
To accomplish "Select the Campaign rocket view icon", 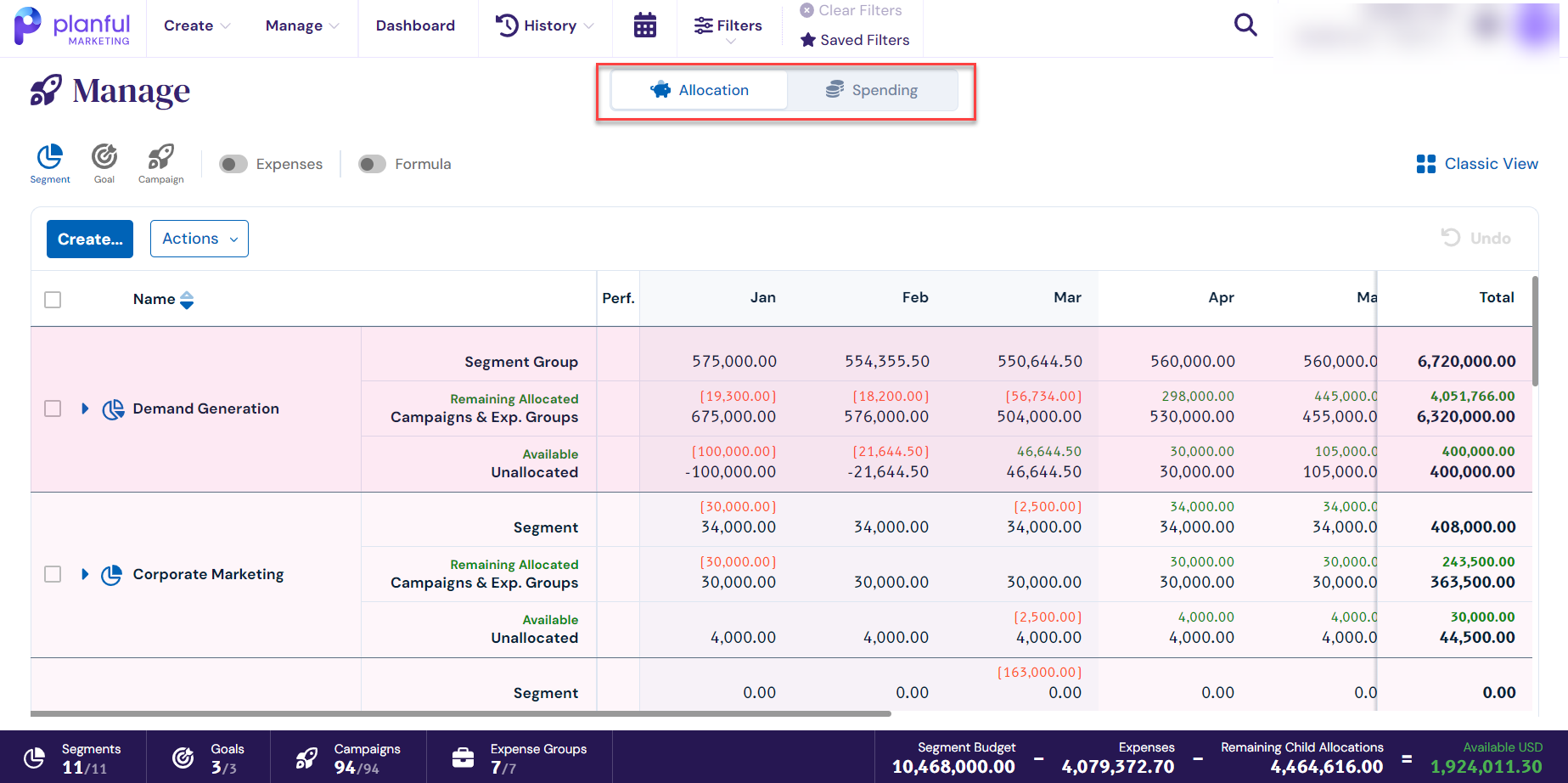I will pos(160,156).
